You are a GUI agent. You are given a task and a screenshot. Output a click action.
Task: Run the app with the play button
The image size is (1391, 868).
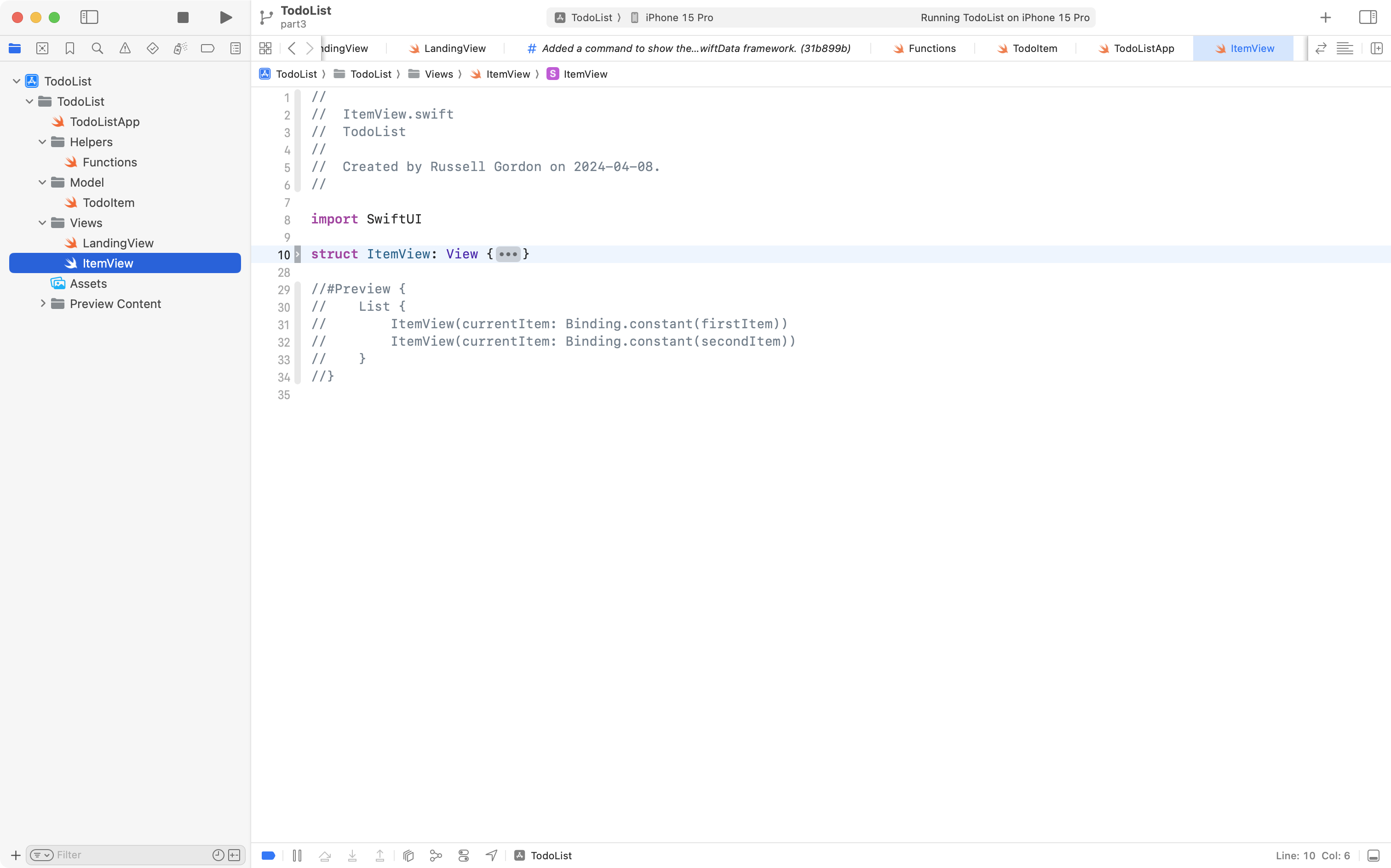click(225, 17)
